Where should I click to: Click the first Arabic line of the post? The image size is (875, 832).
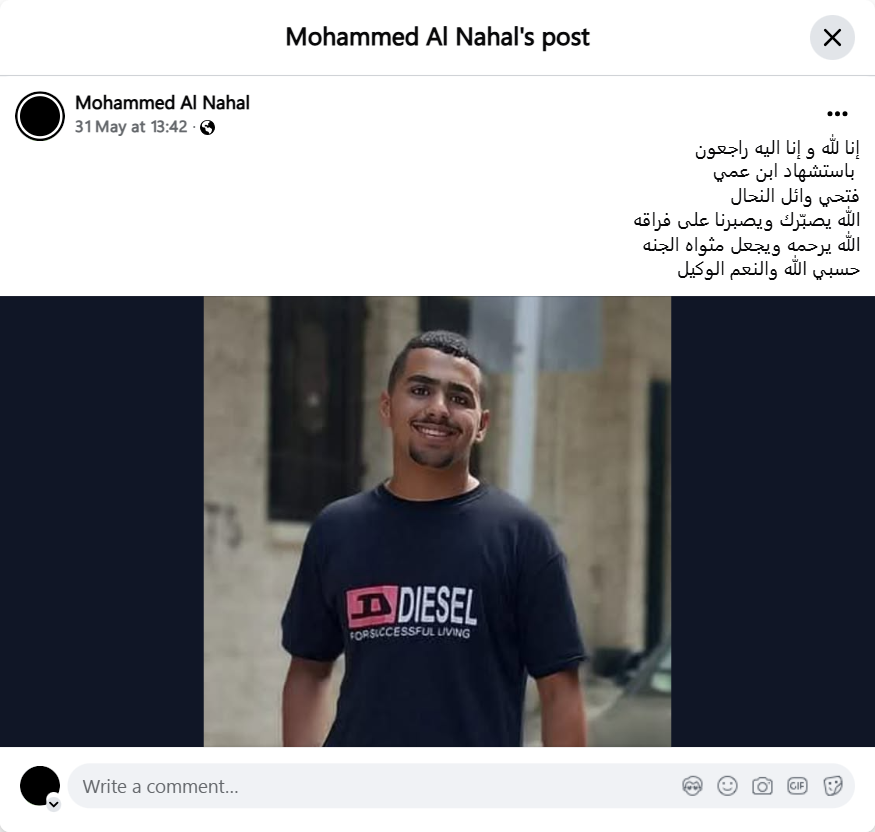coord(777,148)
